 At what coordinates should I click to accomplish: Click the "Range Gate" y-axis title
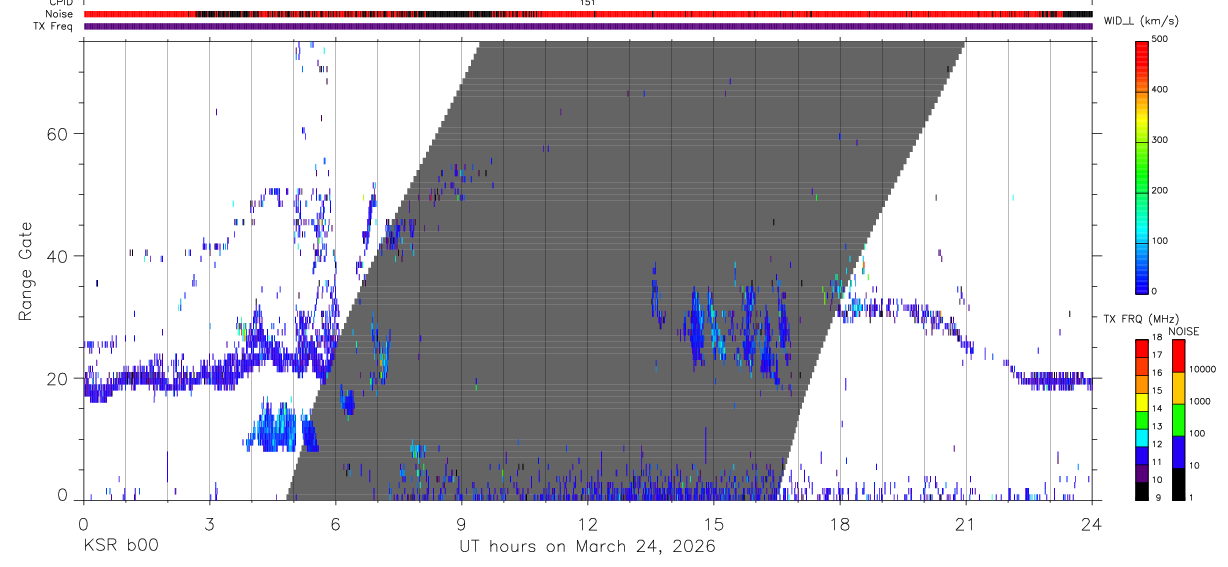click(x=27, y=272)
